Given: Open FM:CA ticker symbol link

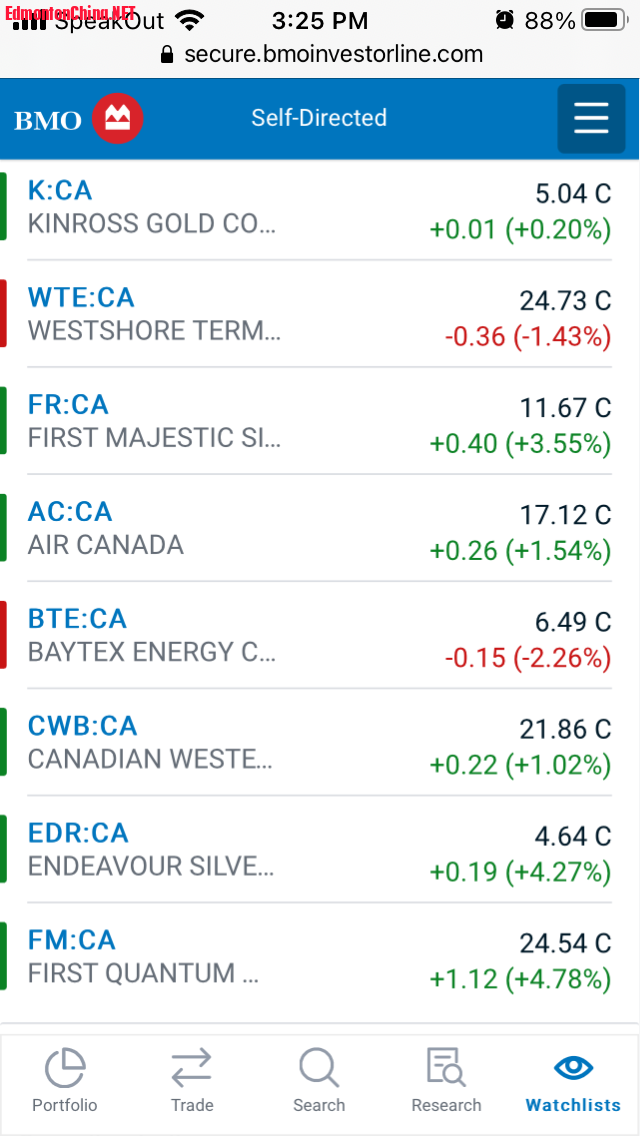Looking at the screenshot, I should (x=72, y=940).
